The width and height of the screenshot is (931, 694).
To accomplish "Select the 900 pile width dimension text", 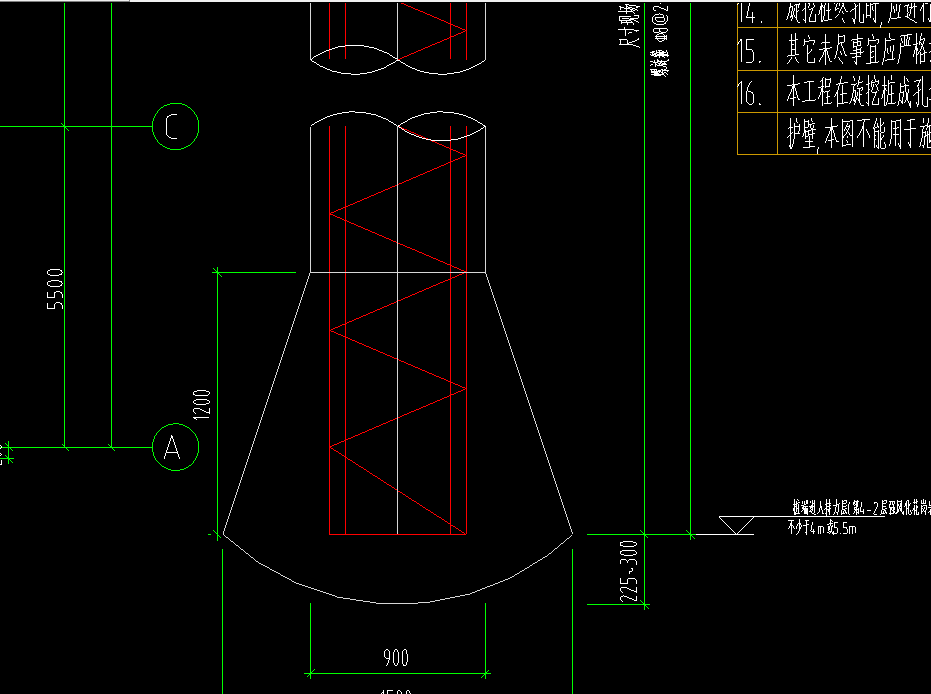I will pyautogui.click(x=396, y=658).
